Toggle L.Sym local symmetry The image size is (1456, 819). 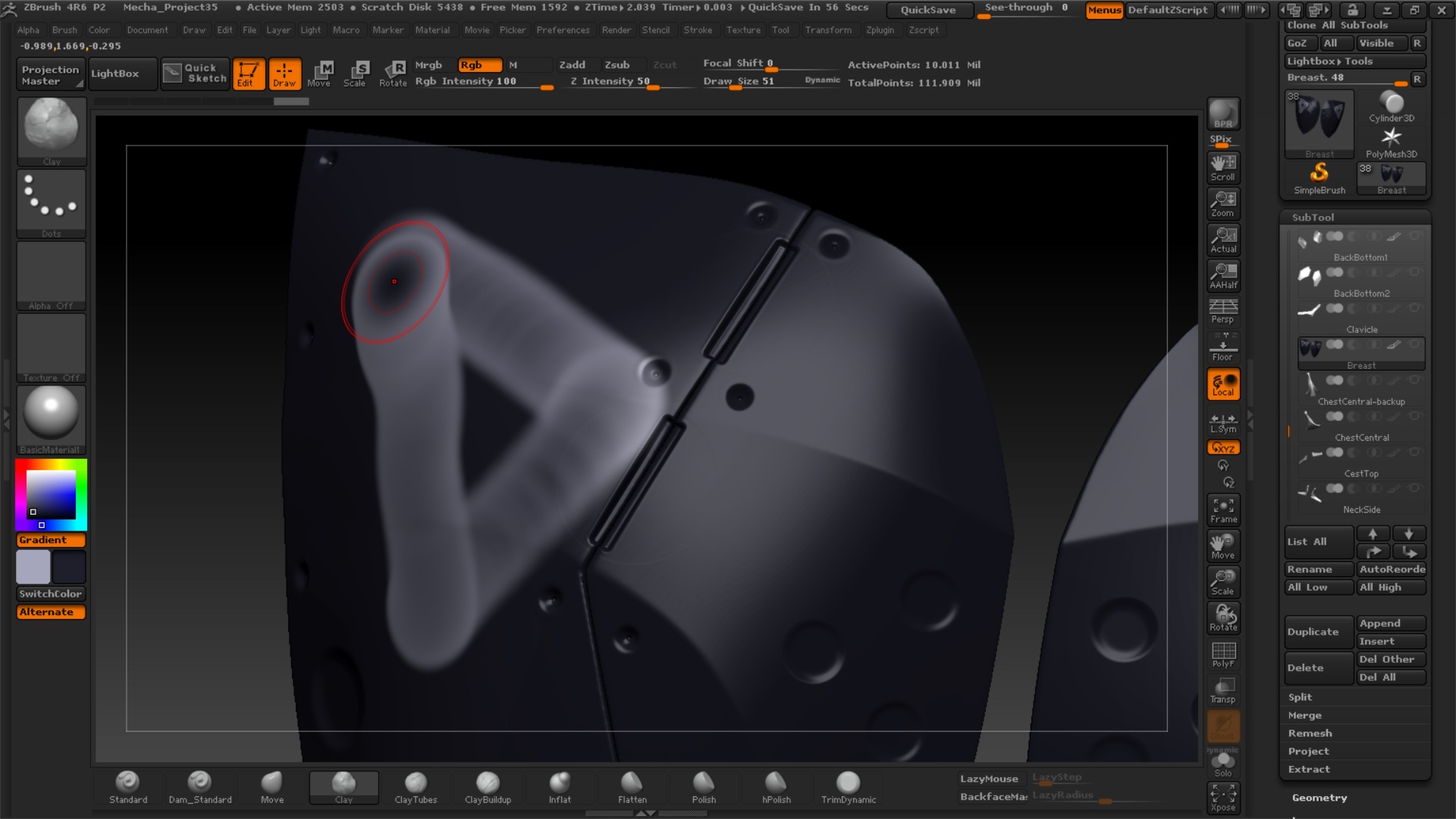tap(1223, 422)
